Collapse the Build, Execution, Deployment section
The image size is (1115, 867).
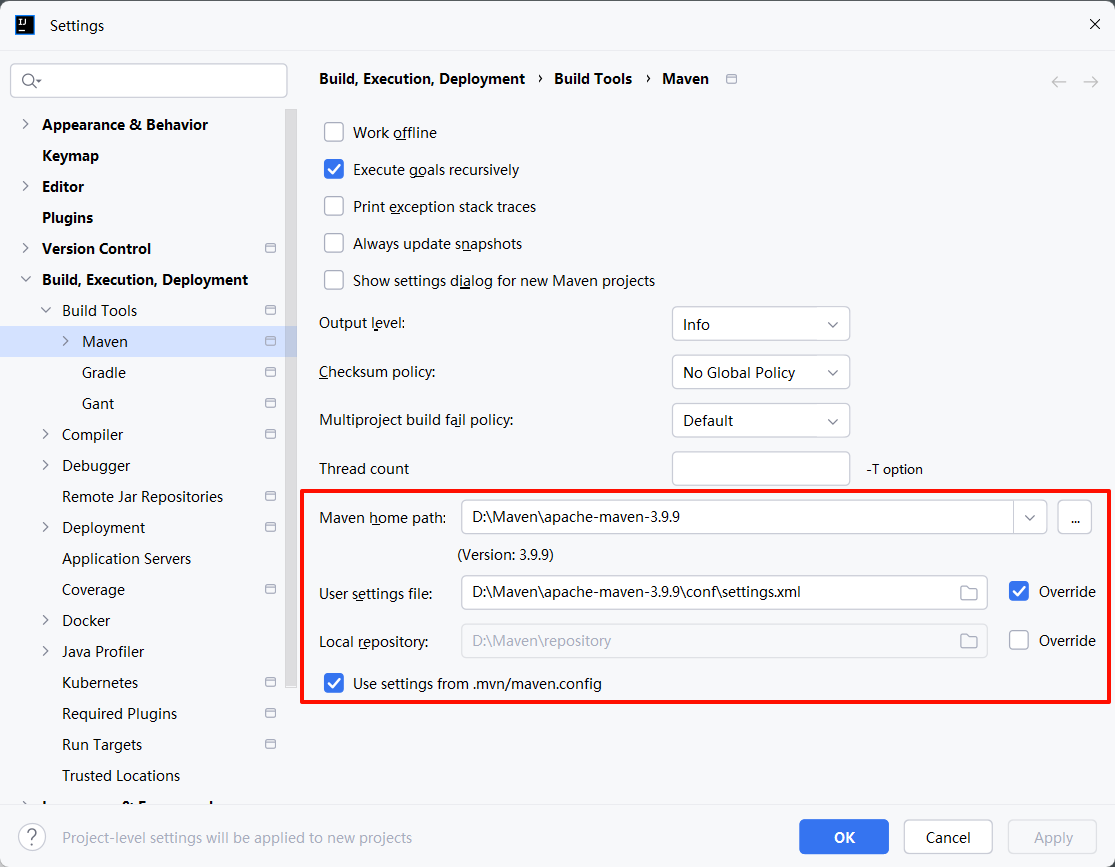tap(26, 280)
